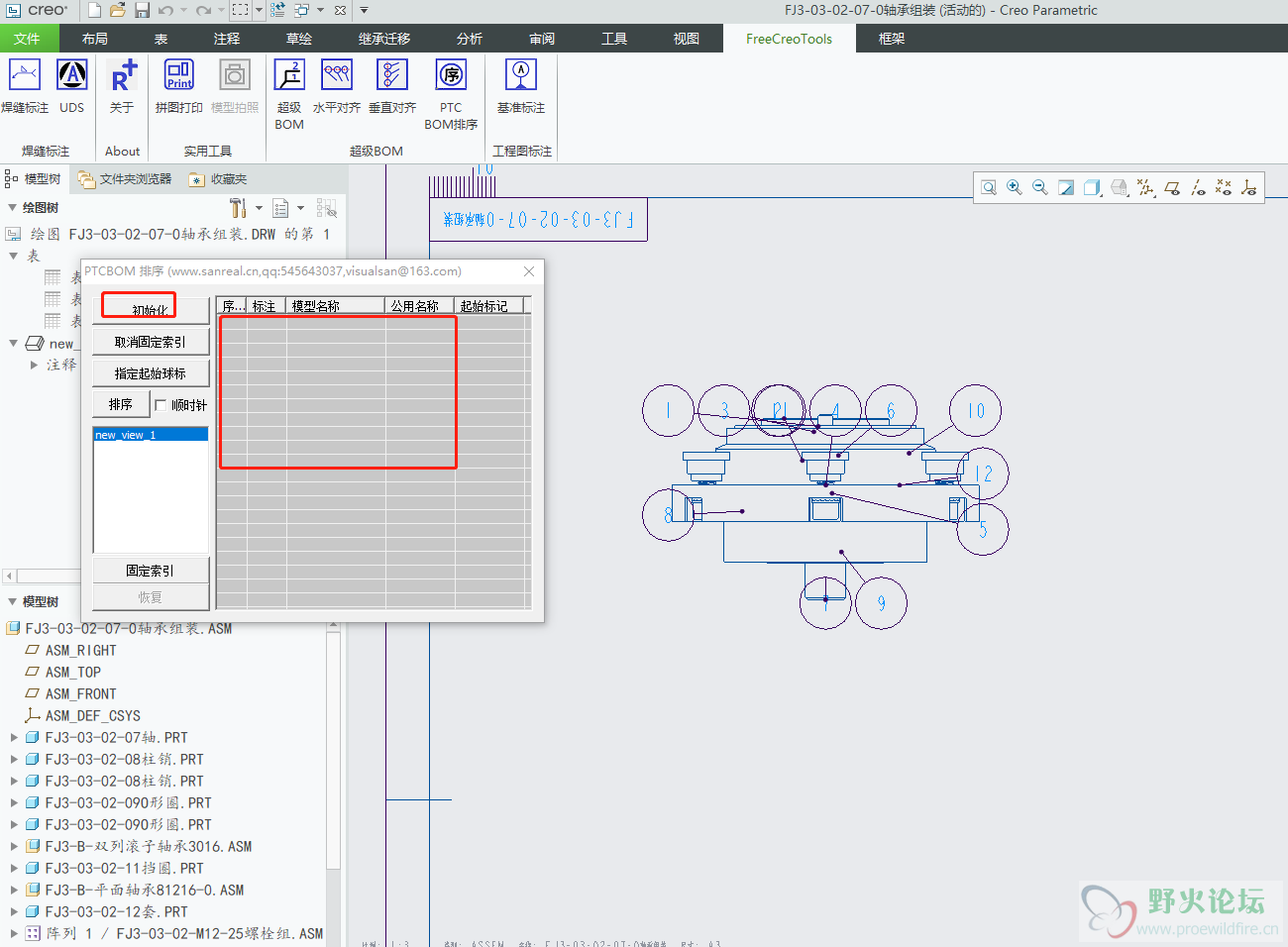Open the PTC BOM排序 tool
1288x947 pixels.
click(x=451, y=75)
